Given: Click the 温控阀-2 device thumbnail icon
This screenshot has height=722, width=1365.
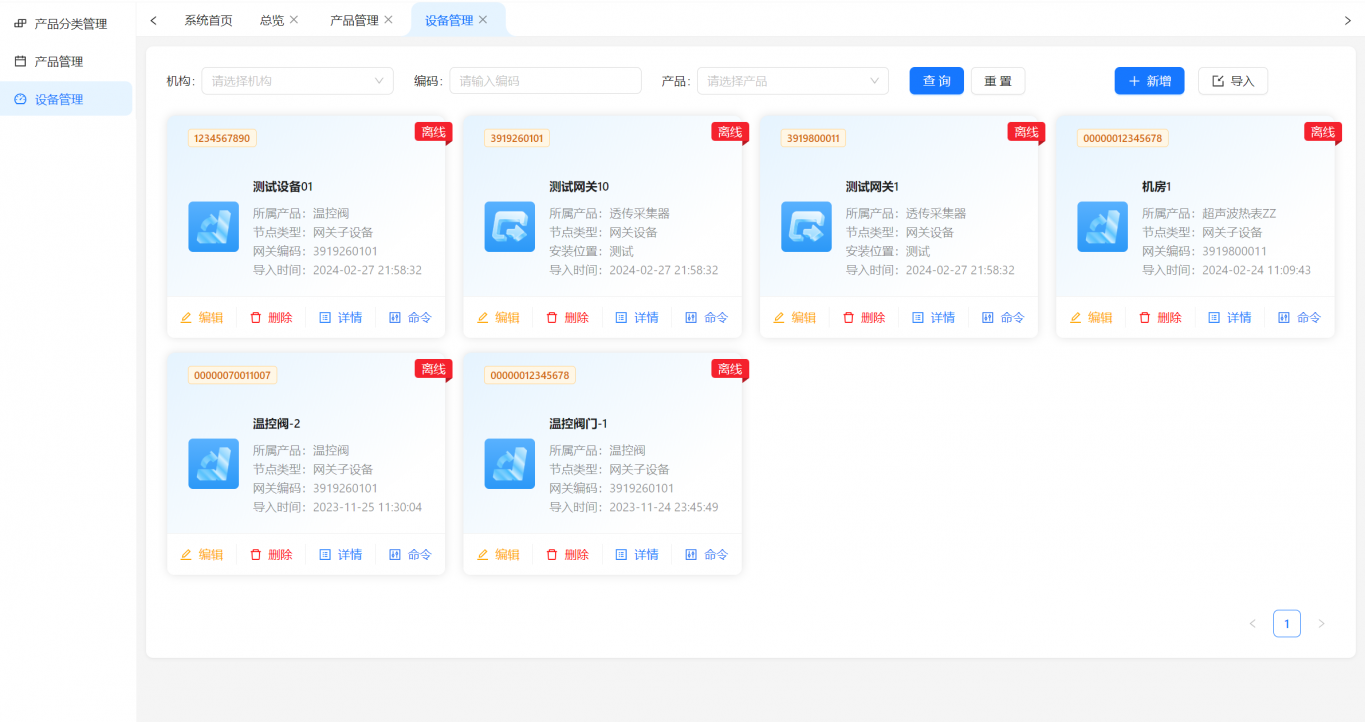Looking at the screenshot, I should pos(213,464).
